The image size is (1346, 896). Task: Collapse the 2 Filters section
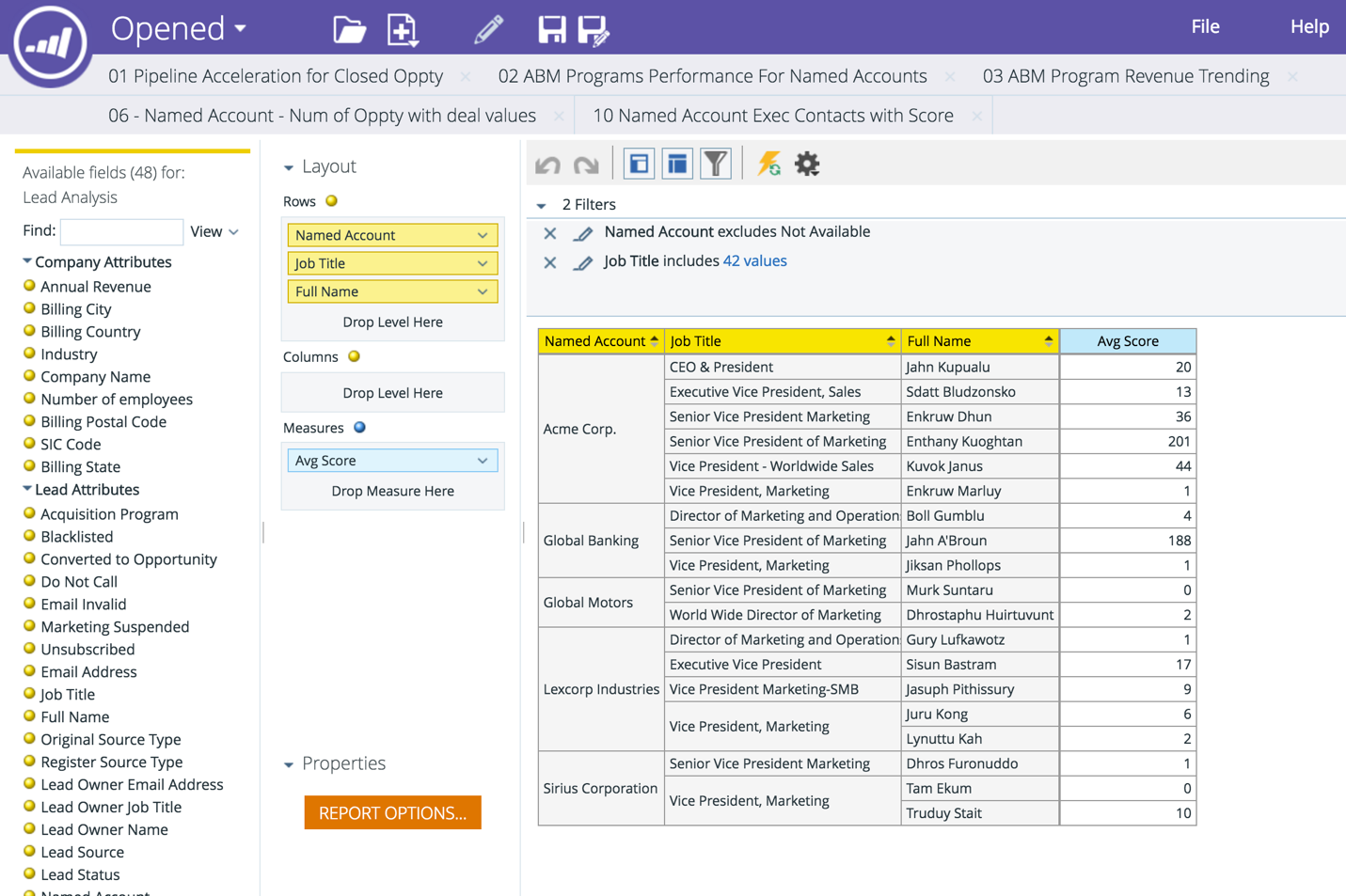coord(542,205)
